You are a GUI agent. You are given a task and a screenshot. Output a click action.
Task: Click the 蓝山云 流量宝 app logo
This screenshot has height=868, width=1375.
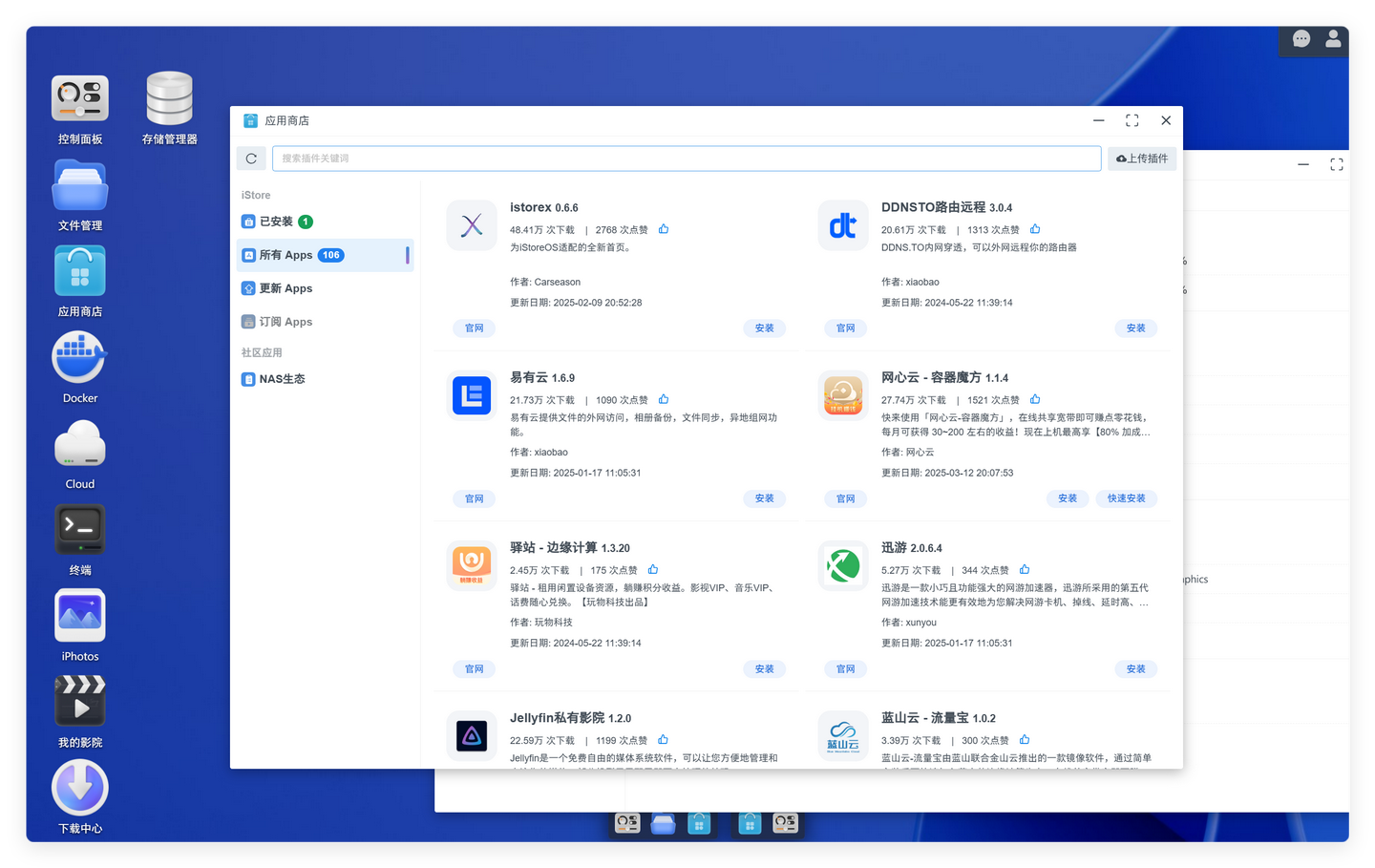843,735
